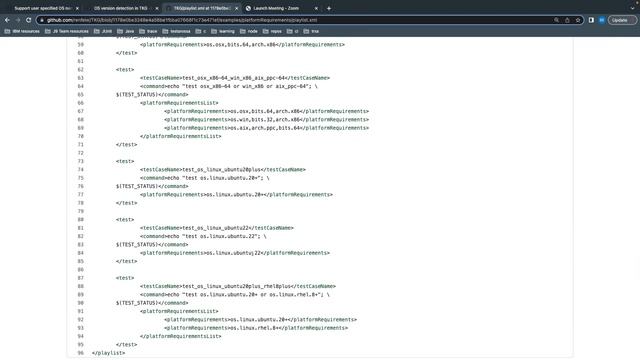Viewport: 640px width, 360px height.
Task: Click testCaseName test_os_linux_ubuntu20plus line
Action: 223,169
